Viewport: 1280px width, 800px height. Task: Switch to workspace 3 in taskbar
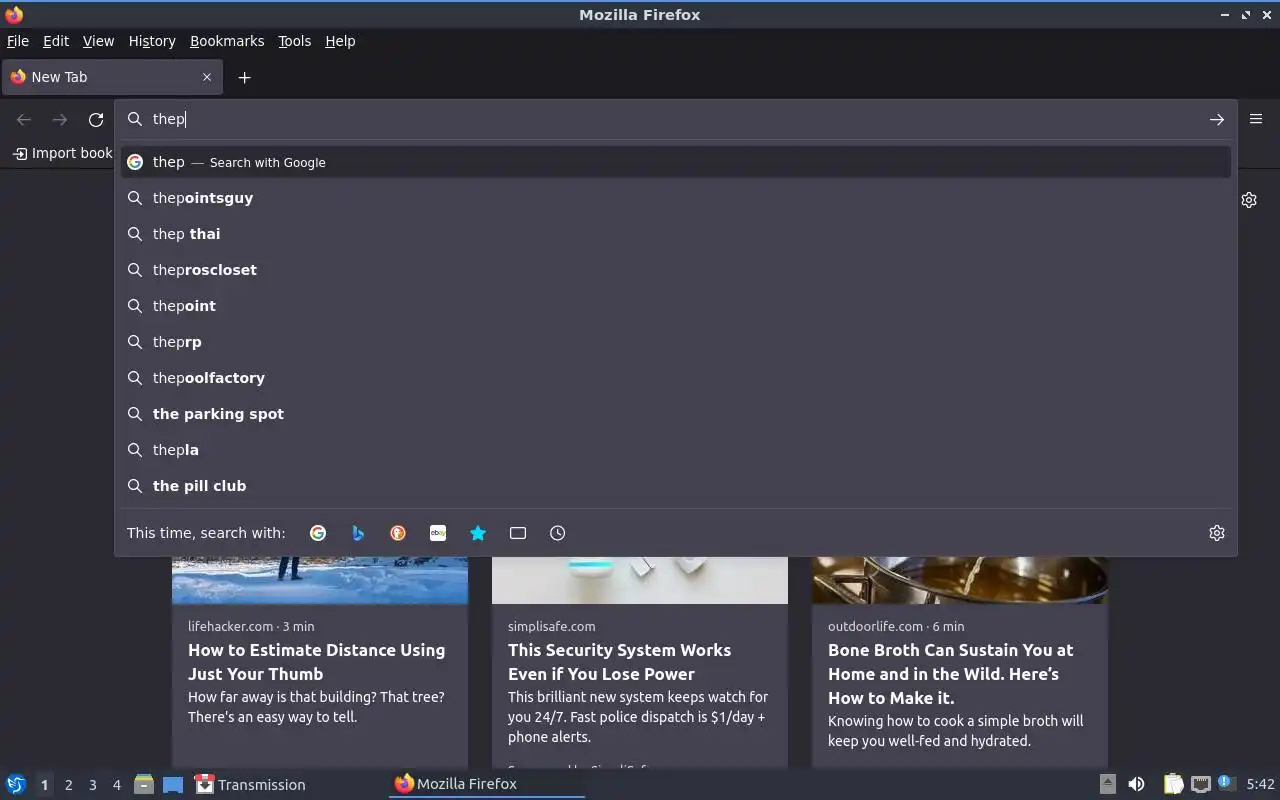tap(92, 785)
